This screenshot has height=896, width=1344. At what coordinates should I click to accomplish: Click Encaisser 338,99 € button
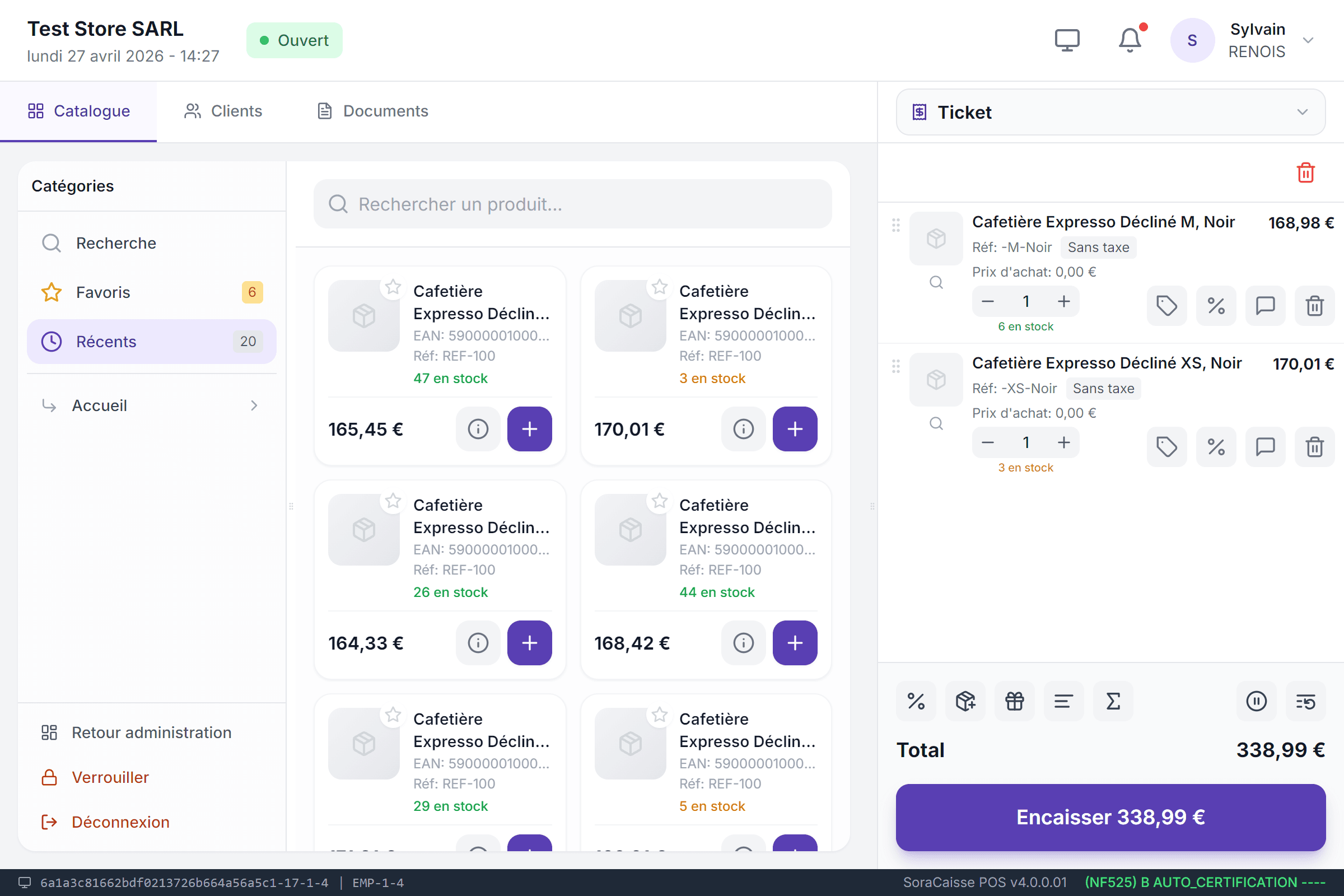[x=1110, y=817]
